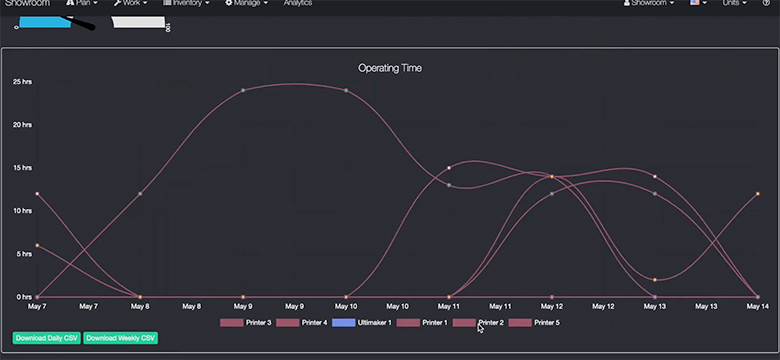Click the May 7 data point at 6 hrs

(x=37, y=245)
